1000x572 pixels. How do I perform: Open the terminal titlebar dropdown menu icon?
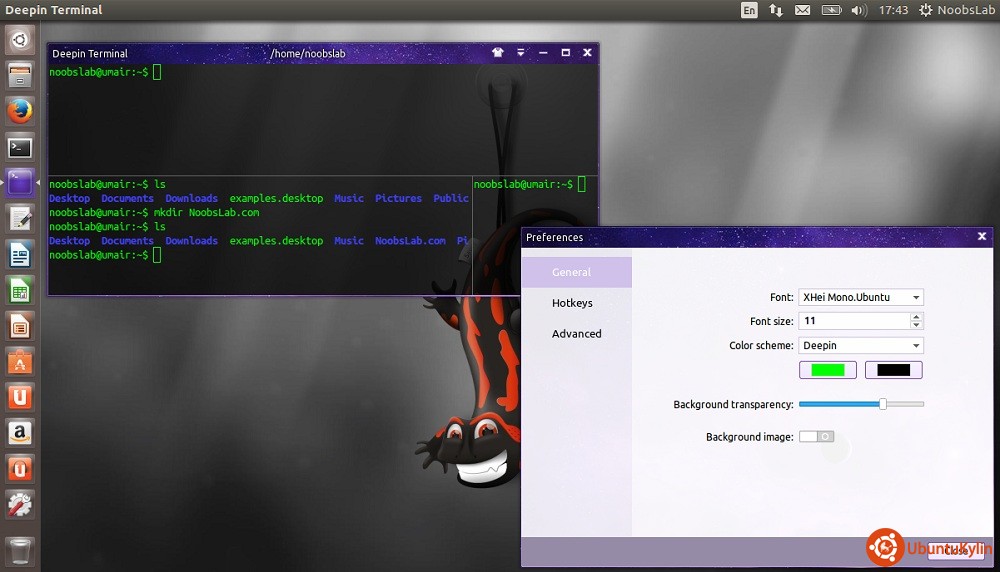520,53
